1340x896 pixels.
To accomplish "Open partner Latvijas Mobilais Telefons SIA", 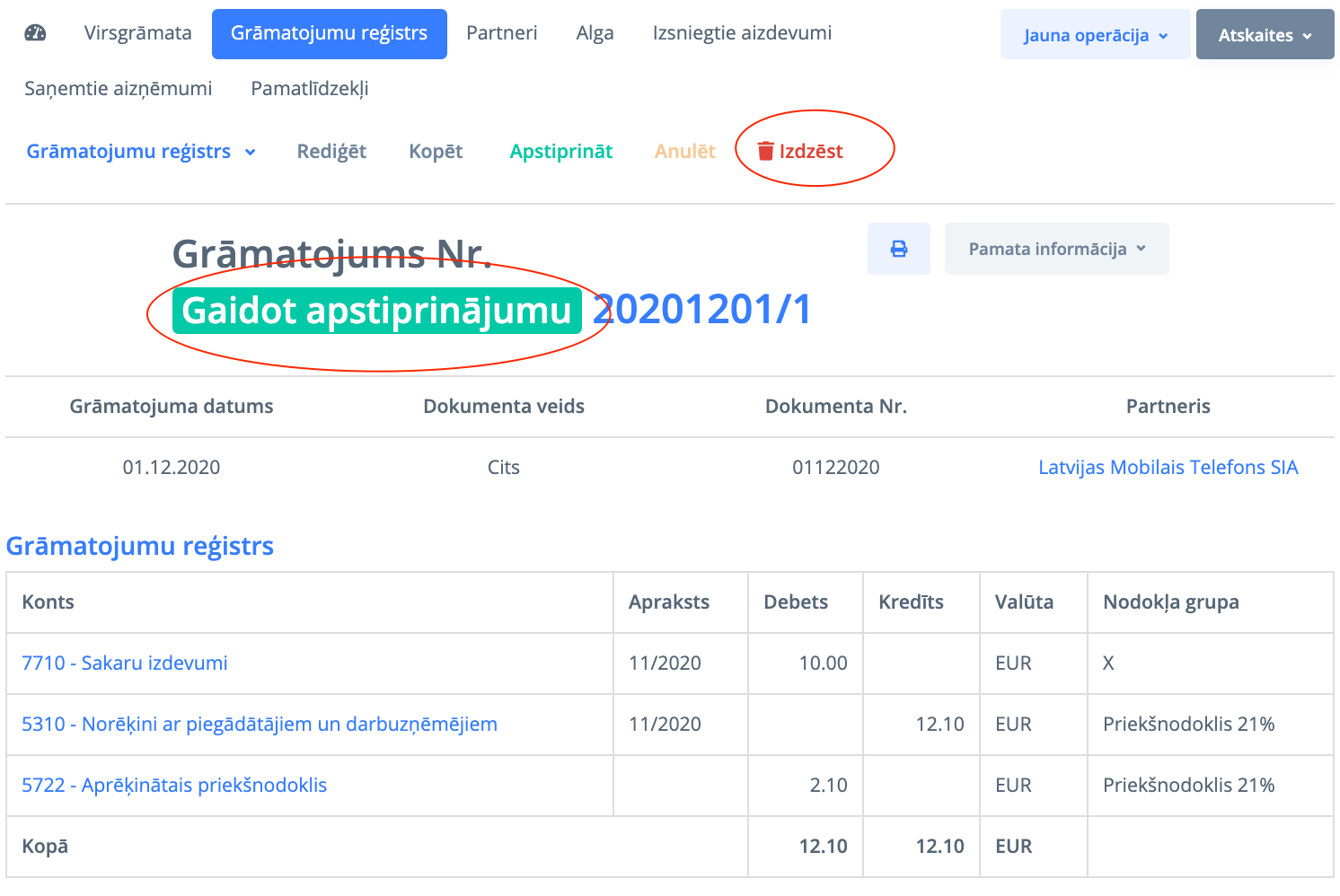I will tap(1168, 467).
